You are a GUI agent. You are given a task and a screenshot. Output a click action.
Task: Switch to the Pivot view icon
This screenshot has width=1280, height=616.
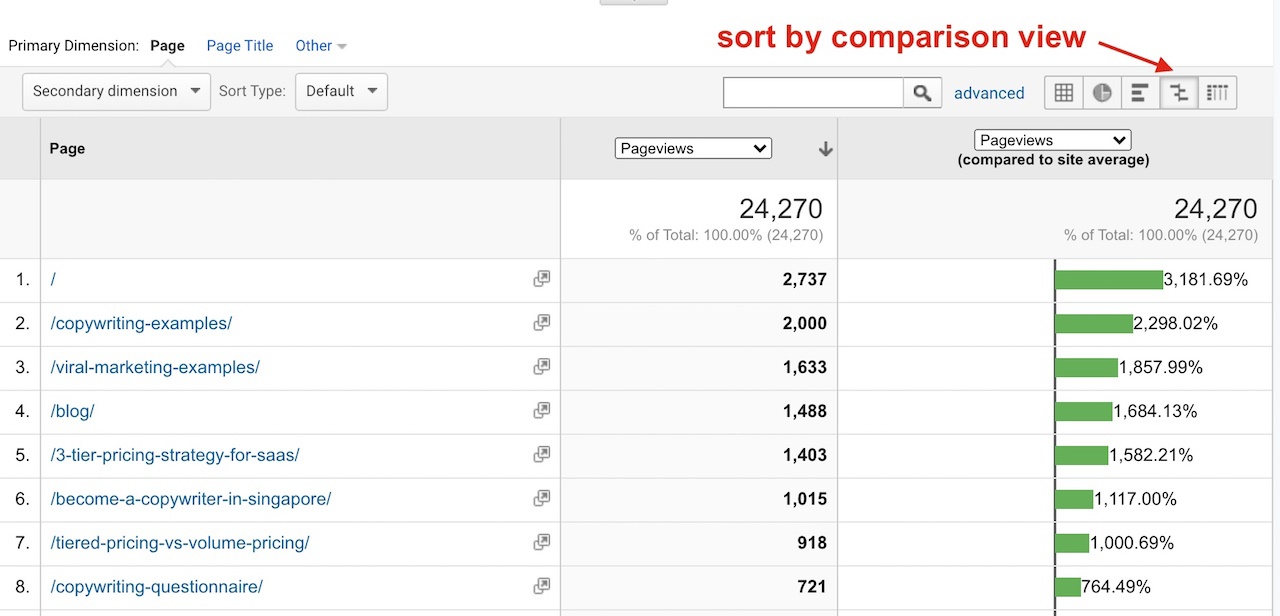click(1217, 93)
